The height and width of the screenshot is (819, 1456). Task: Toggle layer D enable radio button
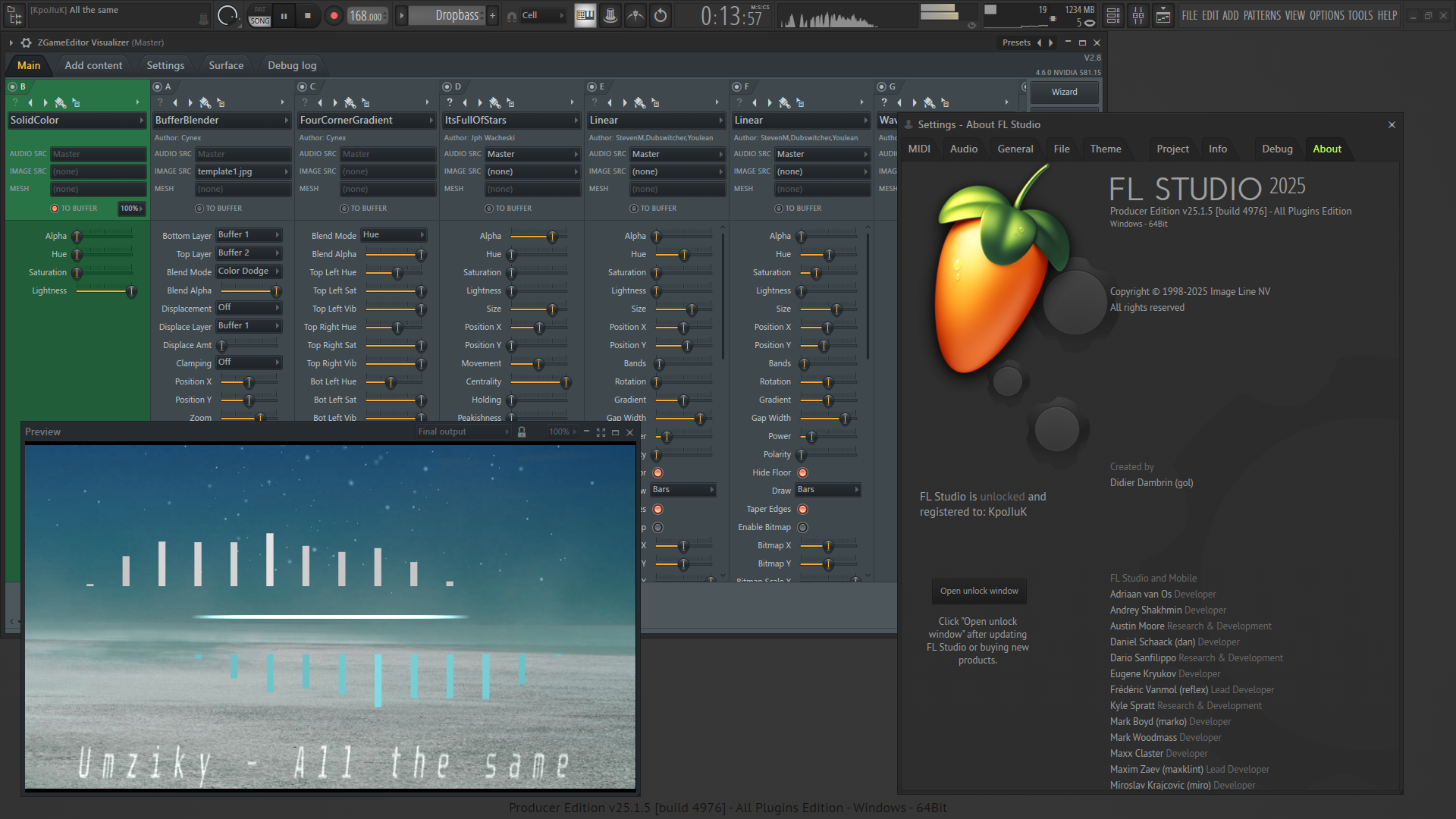[x=447, y=86]
